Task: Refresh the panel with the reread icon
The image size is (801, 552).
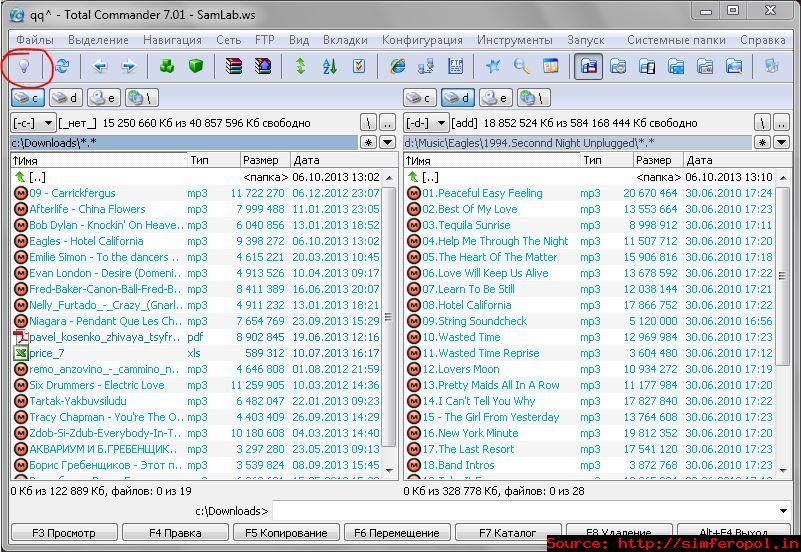Action: click(62, 66)
